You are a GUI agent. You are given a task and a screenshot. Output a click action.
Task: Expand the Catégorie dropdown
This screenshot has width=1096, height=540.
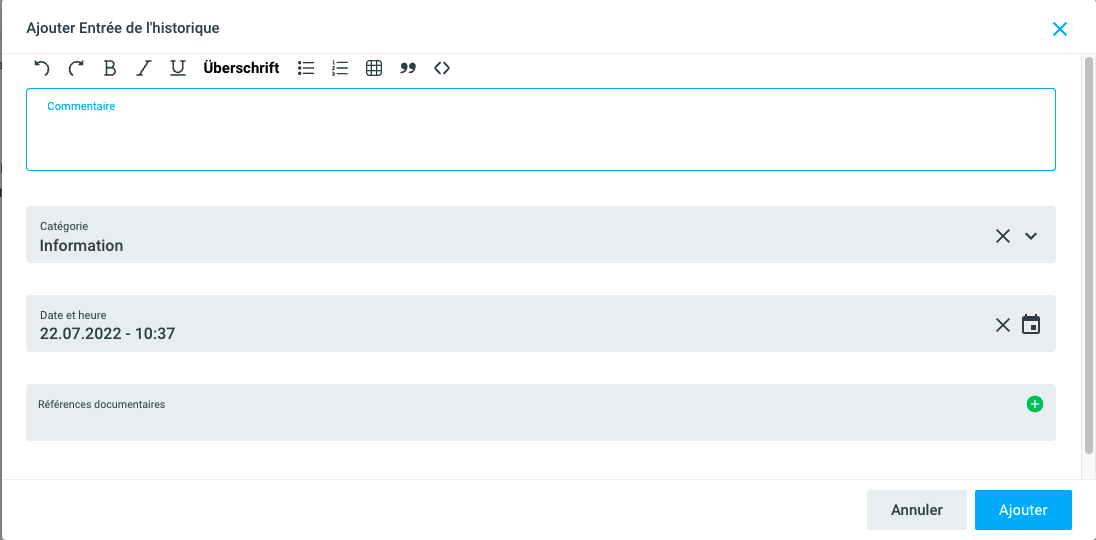click(x=1032, y=236)
